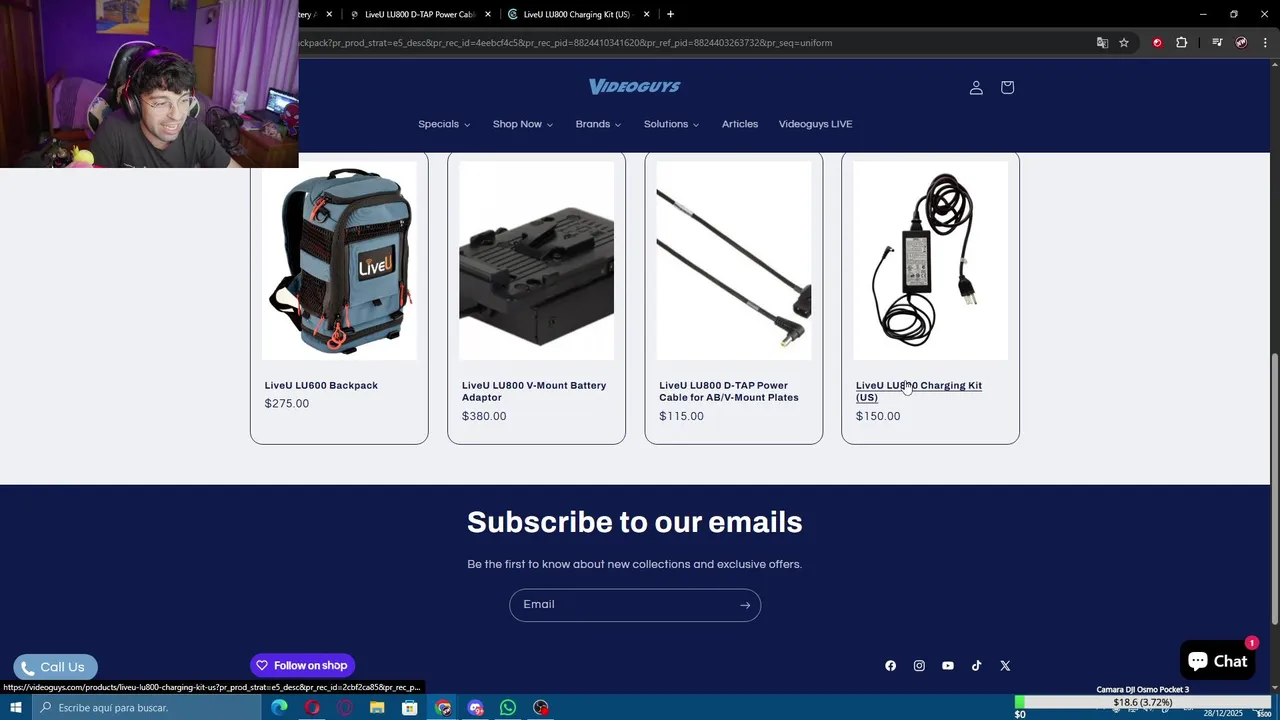The width and height of the screenshot is (1280, 720).
Task: Expand the Brands menu
Action: click(598, 124)
